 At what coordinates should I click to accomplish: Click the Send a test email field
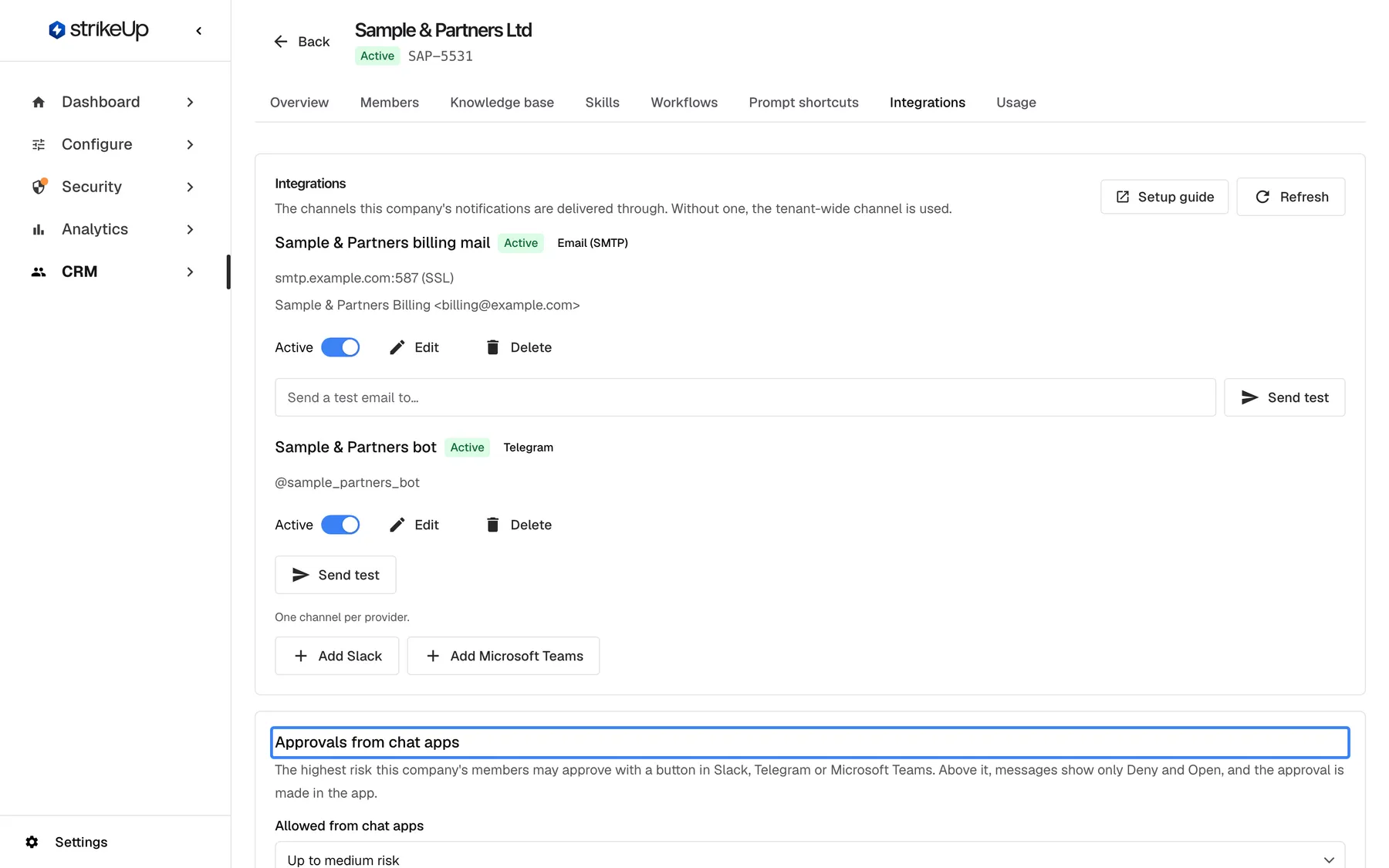[745, 397]
